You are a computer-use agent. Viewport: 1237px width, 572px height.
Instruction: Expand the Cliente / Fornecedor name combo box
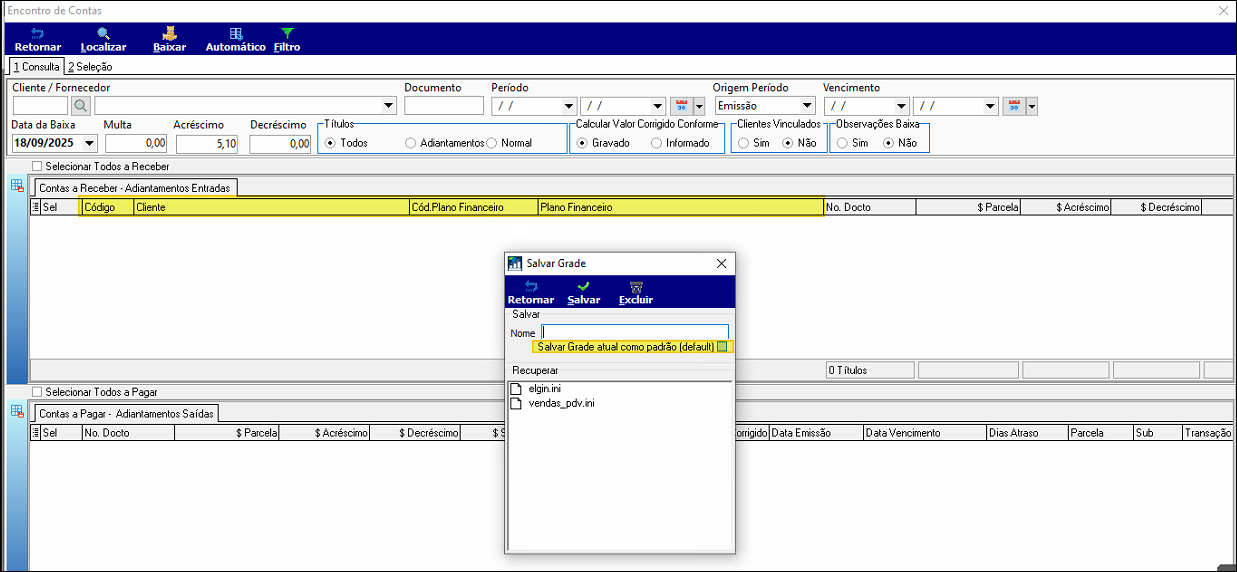click(x=389, y=106)
